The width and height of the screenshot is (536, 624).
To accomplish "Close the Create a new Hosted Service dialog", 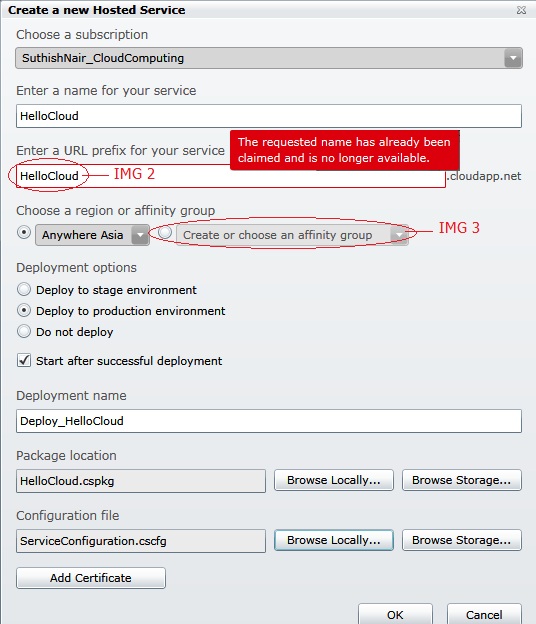I will tap(521, 10).
